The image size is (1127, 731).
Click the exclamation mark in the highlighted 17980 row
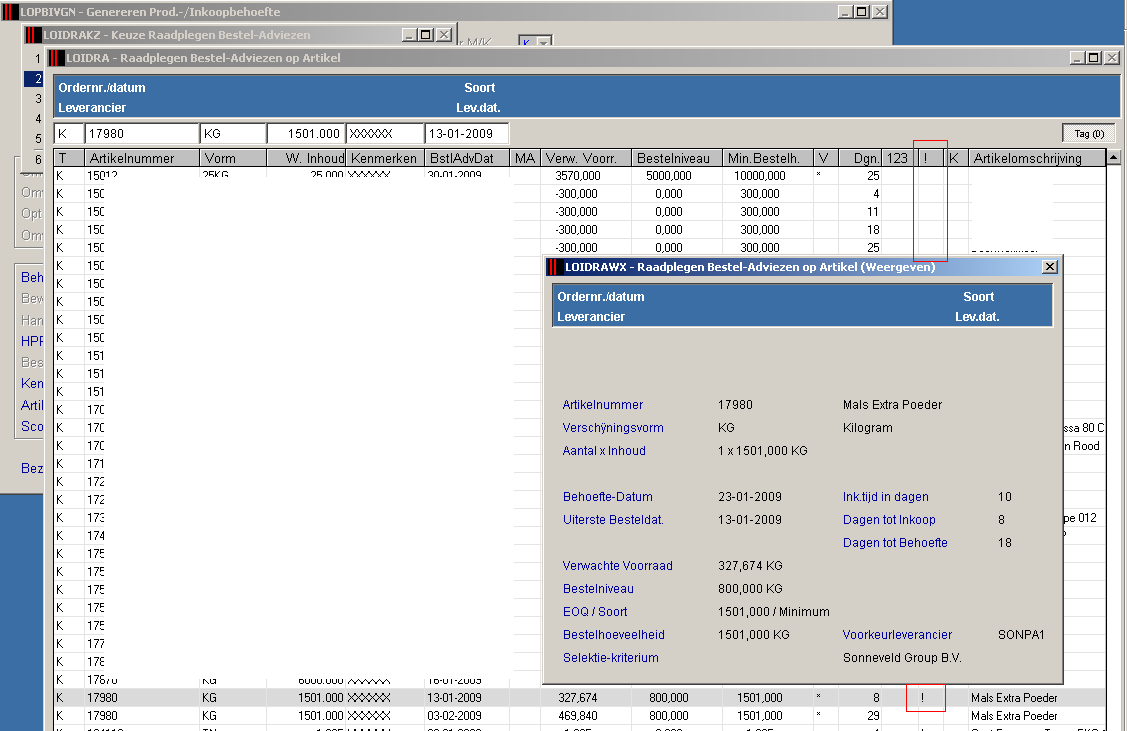[922, 698]
